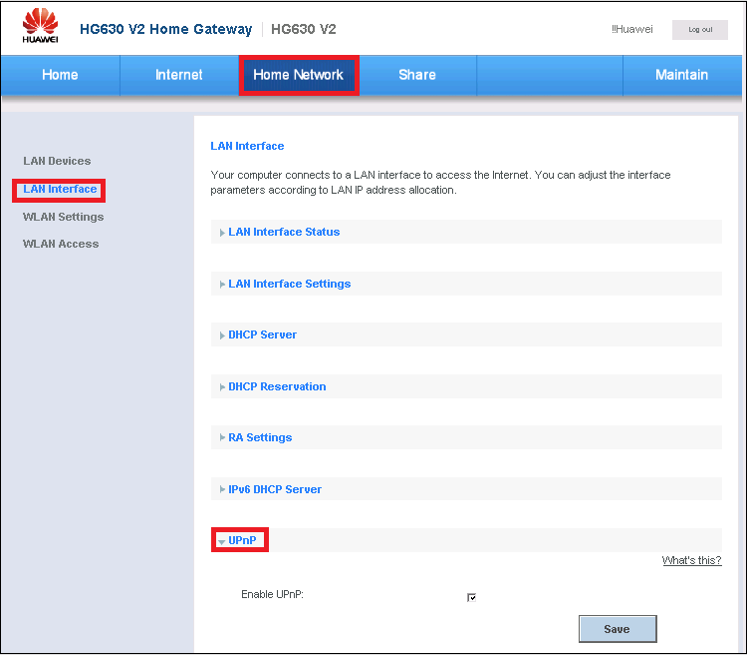Open WLAN Access in sidebar

(61, 244)
